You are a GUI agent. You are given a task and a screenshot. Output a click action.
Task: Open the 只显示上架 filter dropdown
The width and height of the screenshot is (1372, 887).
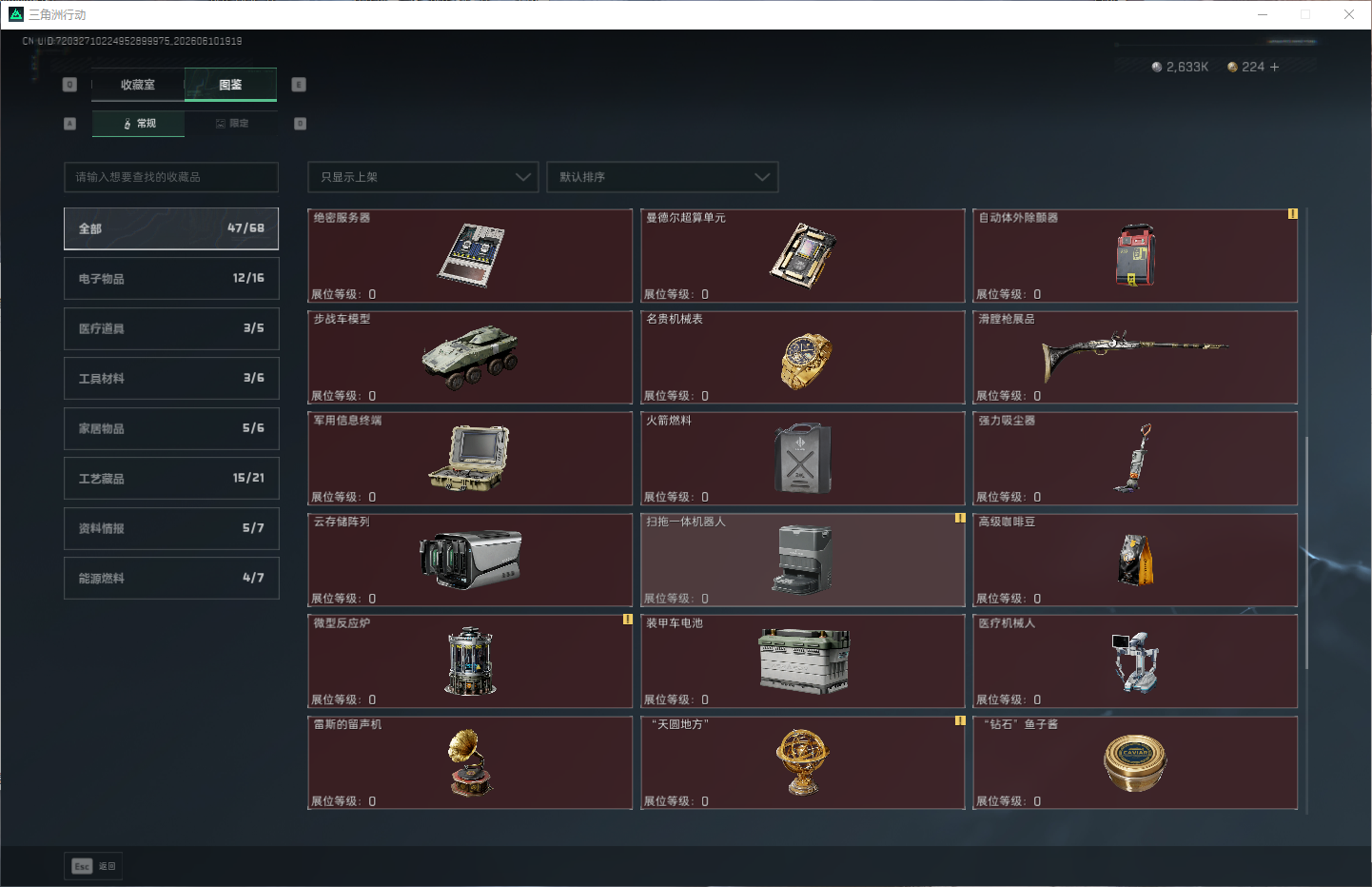coord(423,177)
